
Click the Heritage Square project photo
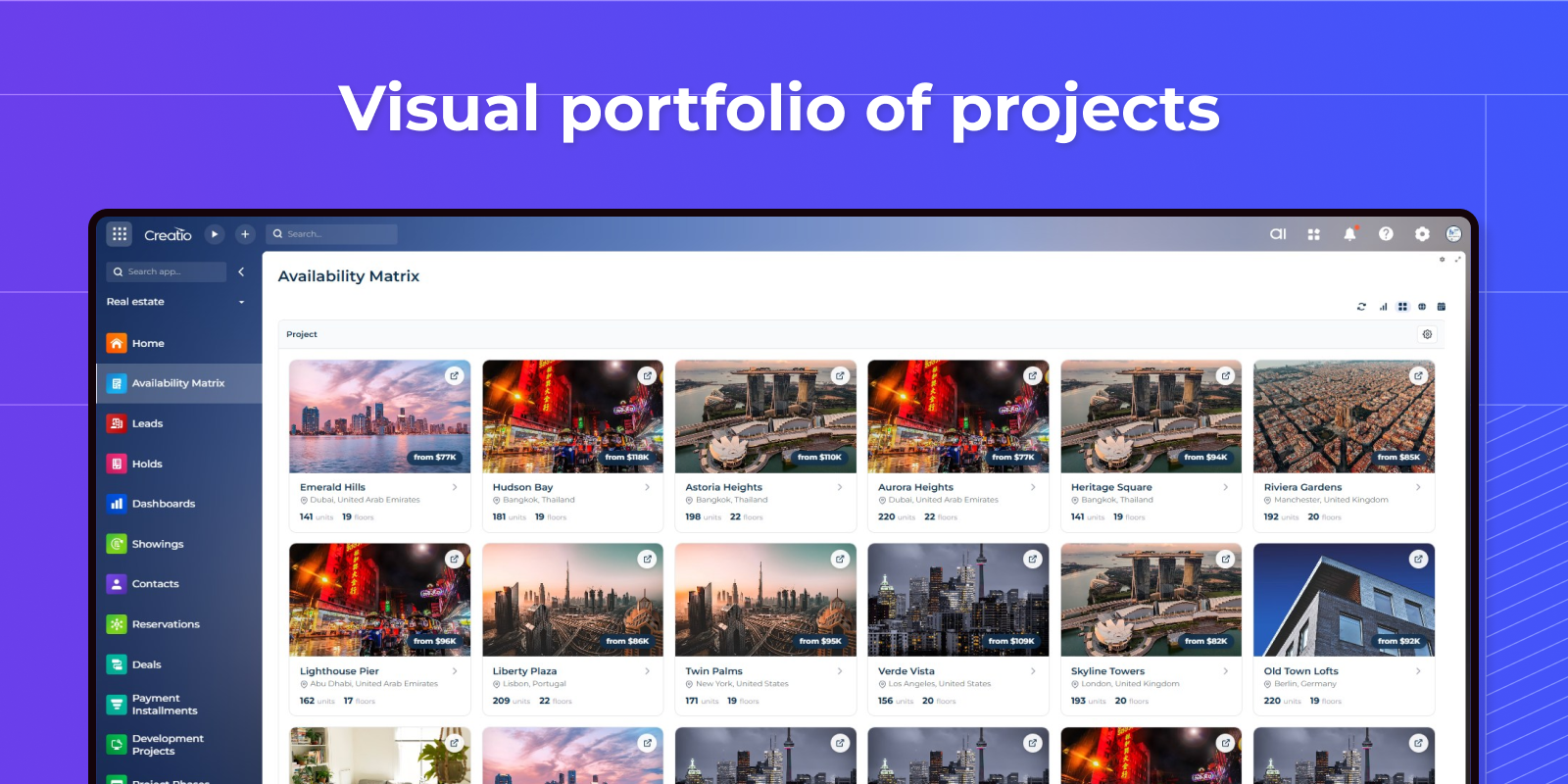point(1151,416)
